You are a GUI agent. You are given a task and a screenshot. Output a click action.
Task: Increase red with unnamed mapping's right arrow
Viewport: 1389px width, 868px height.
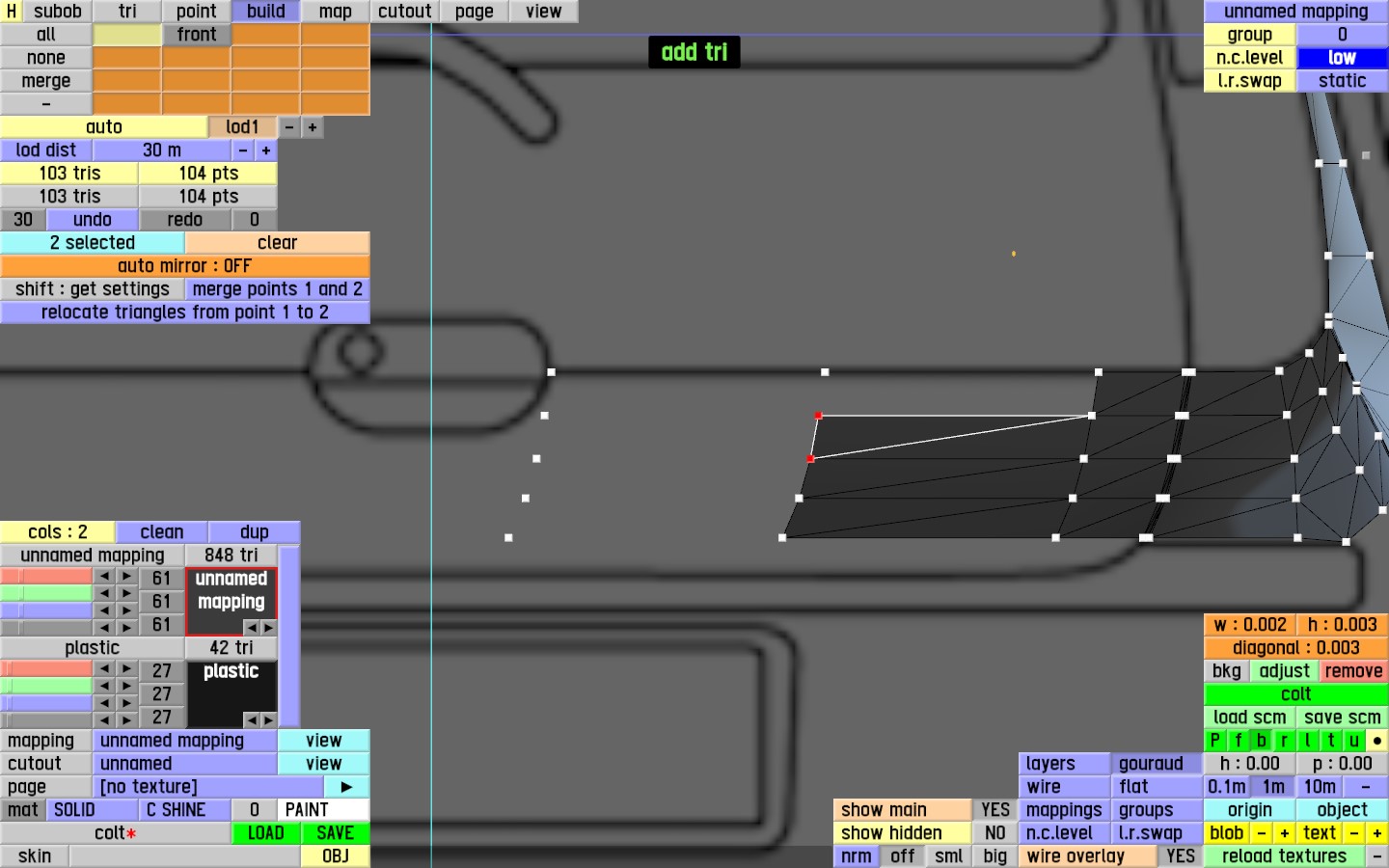(x=126, y=577)
